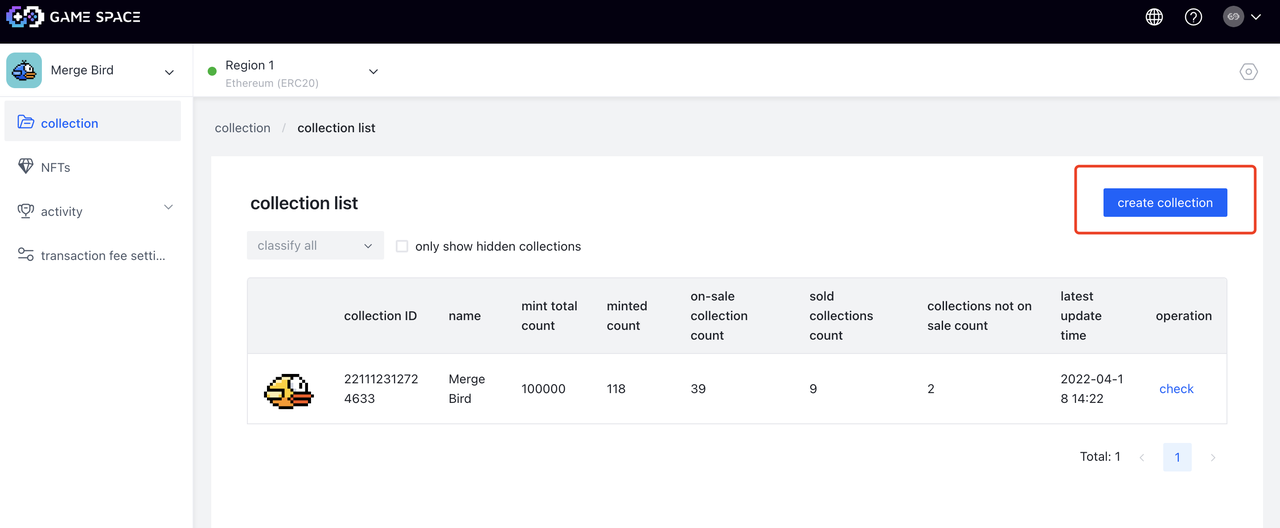Expand the Region 1 network selector
Image resolution: width=1280 pixels, height=528 pixels.
pyautogui.click(x=373, y=72)
